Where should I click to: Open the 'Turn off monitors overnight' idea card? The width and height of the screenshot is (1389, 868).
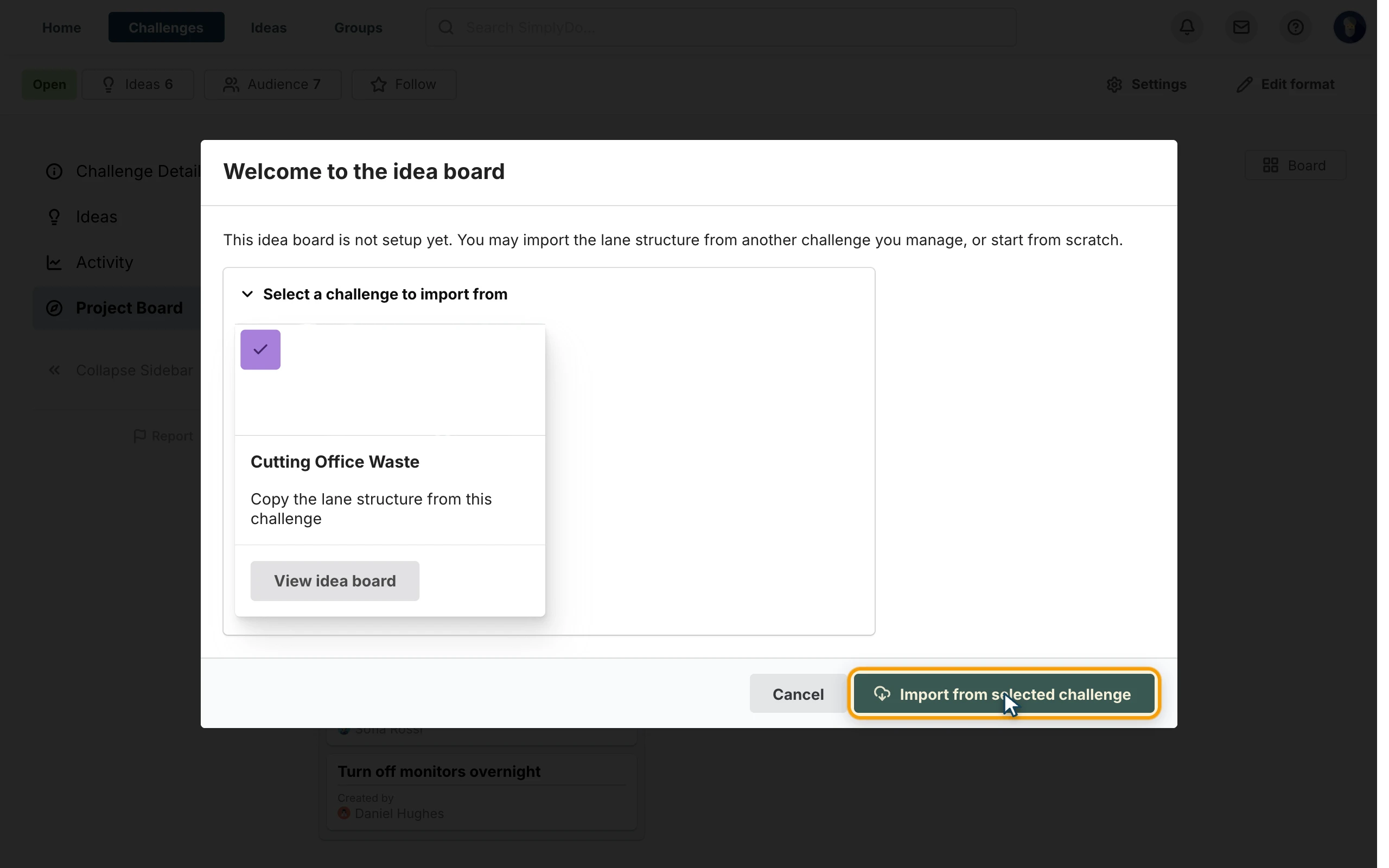(x=481, y=792)
